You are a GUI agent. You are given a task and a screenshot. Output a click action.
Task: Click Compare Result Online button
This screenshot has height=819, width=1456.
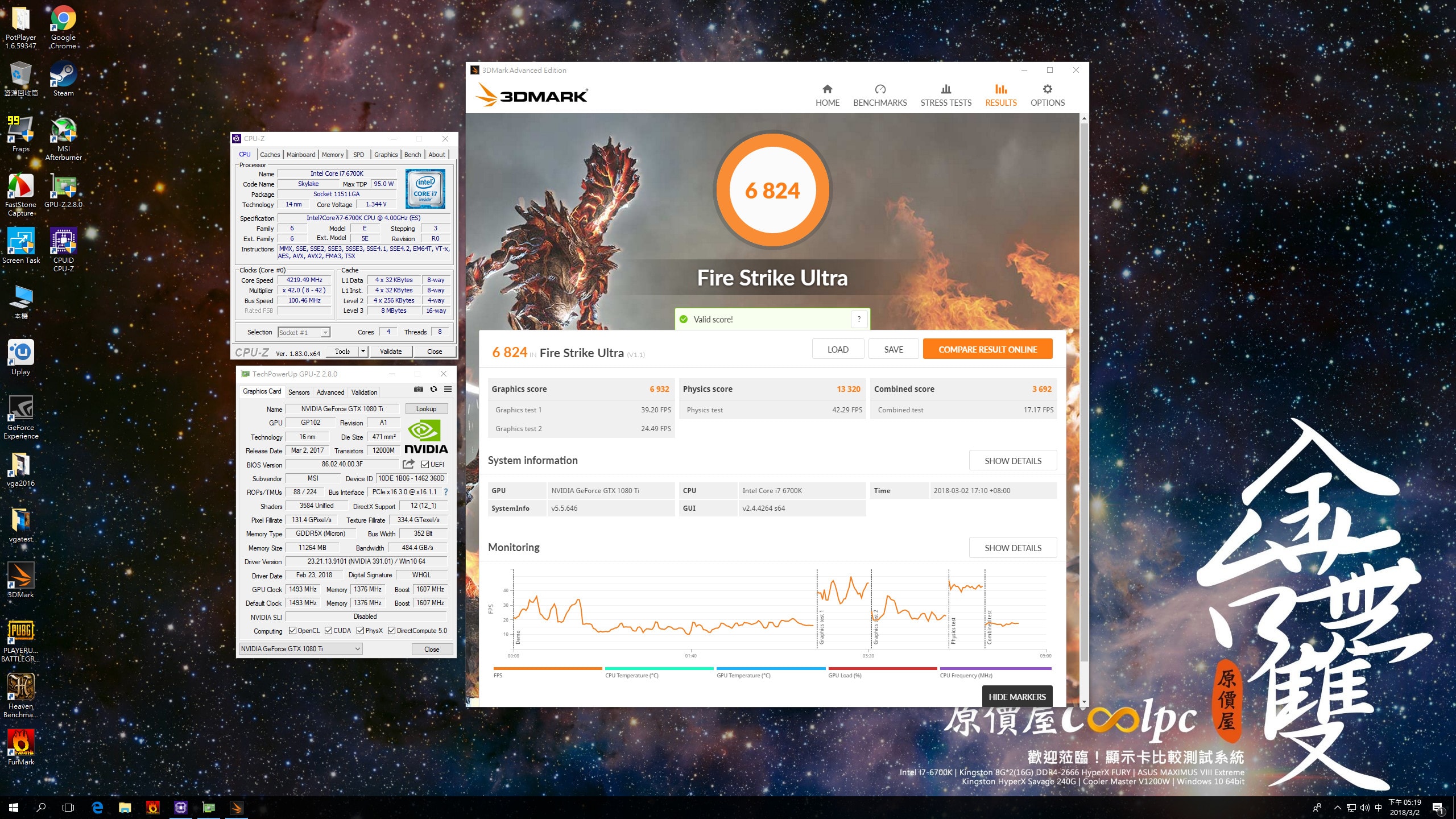pos(987,349)
